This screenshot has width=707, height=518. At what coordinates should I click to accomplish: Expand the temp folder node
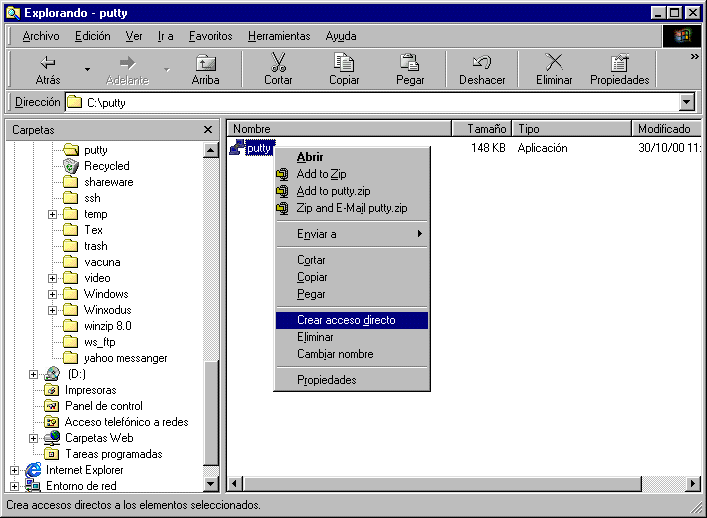(x=52, y=214)
